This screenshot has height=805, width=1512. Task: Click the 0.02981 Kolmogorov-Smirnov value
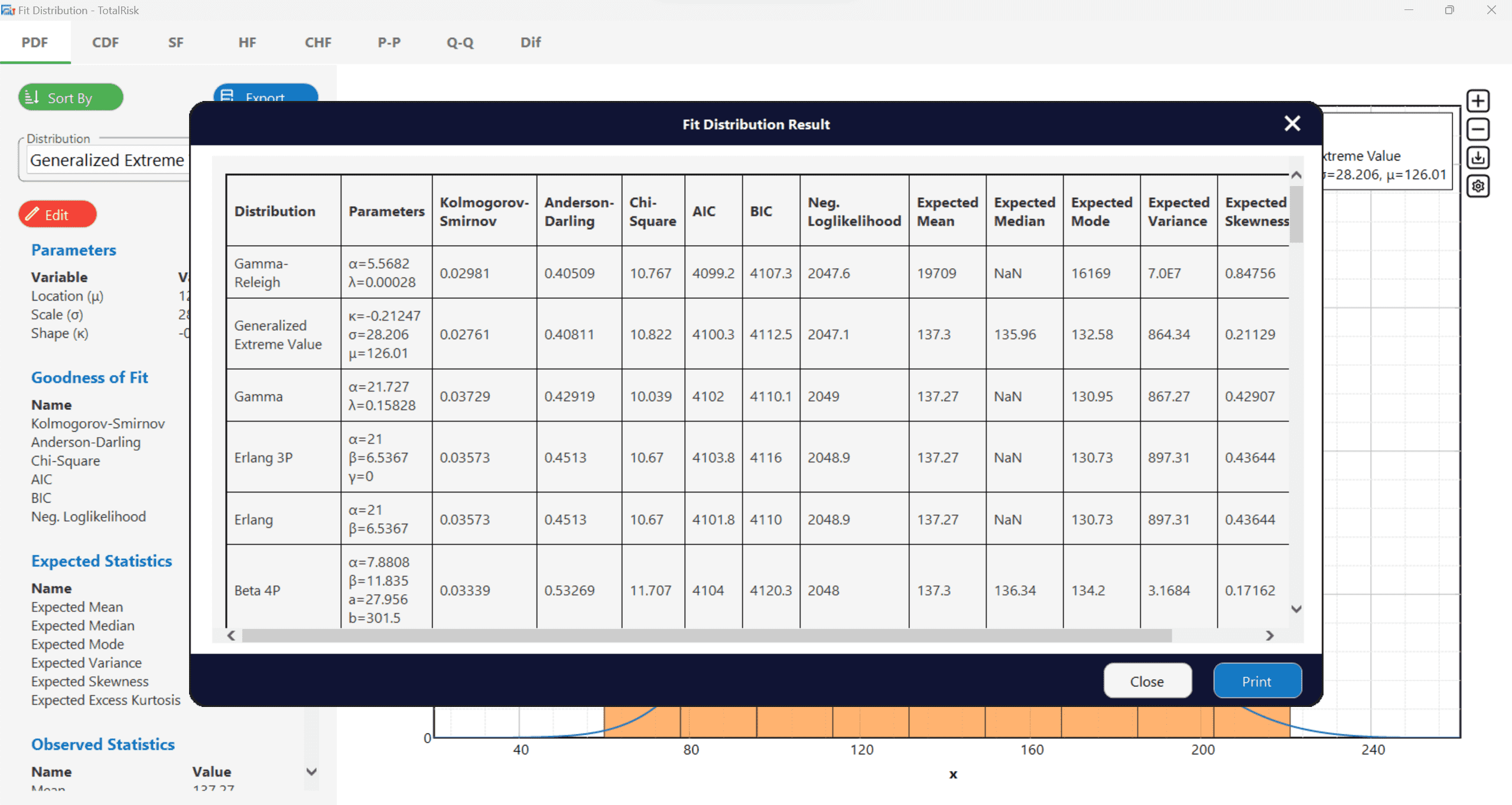click(x=464, y=273)
